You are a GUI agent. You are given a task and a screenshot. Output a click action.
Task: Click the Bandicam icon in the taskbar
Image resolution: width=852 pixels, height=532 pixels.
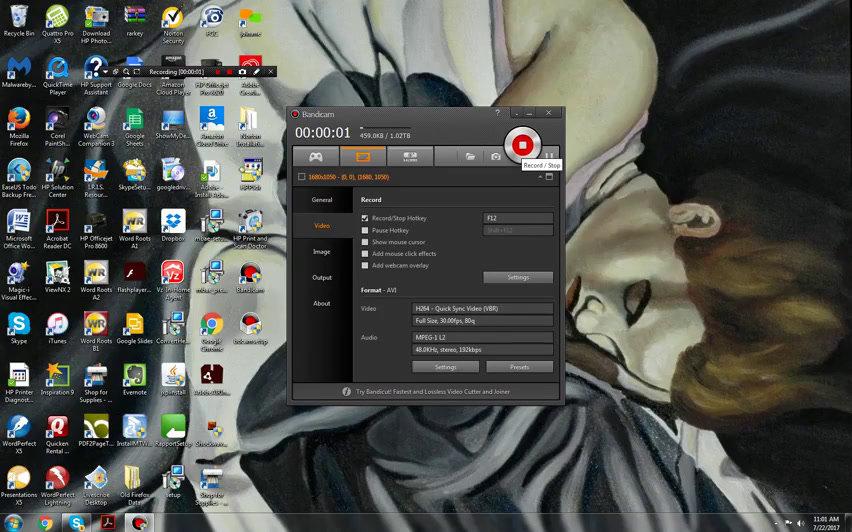(140, 523)
